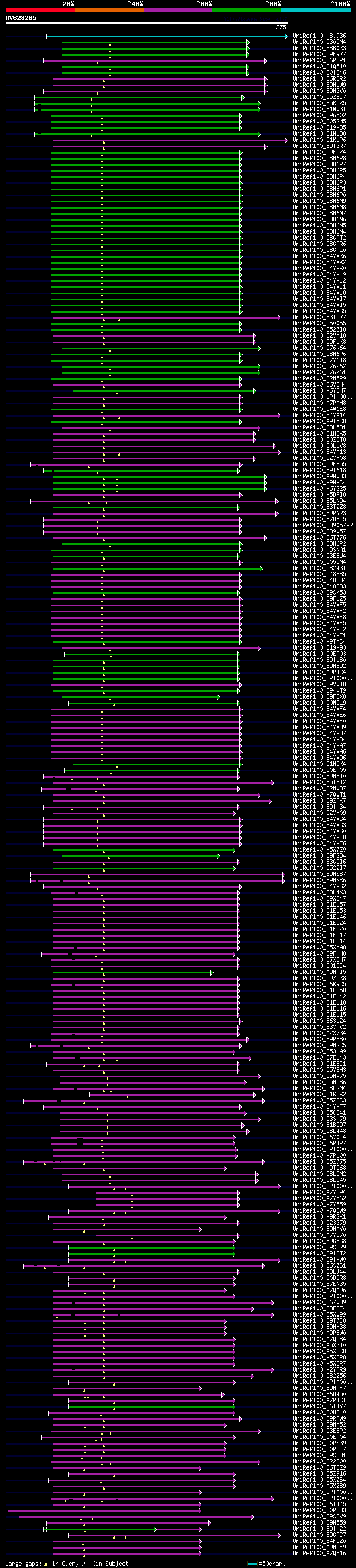Select UniRef100_Q6R3R2 label
This screenshot has width=356, height=1568.
319,78
